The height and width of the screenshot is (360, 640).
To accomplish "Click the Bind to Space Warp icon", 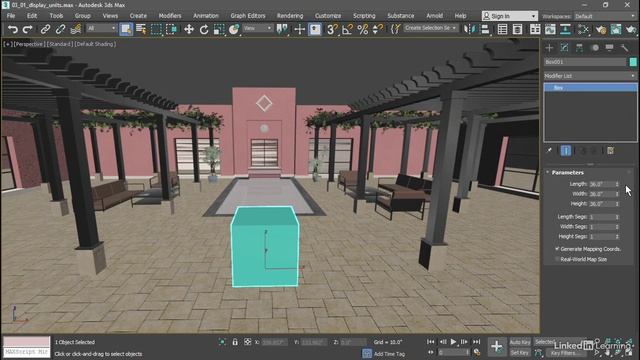I will click(76, 29).
